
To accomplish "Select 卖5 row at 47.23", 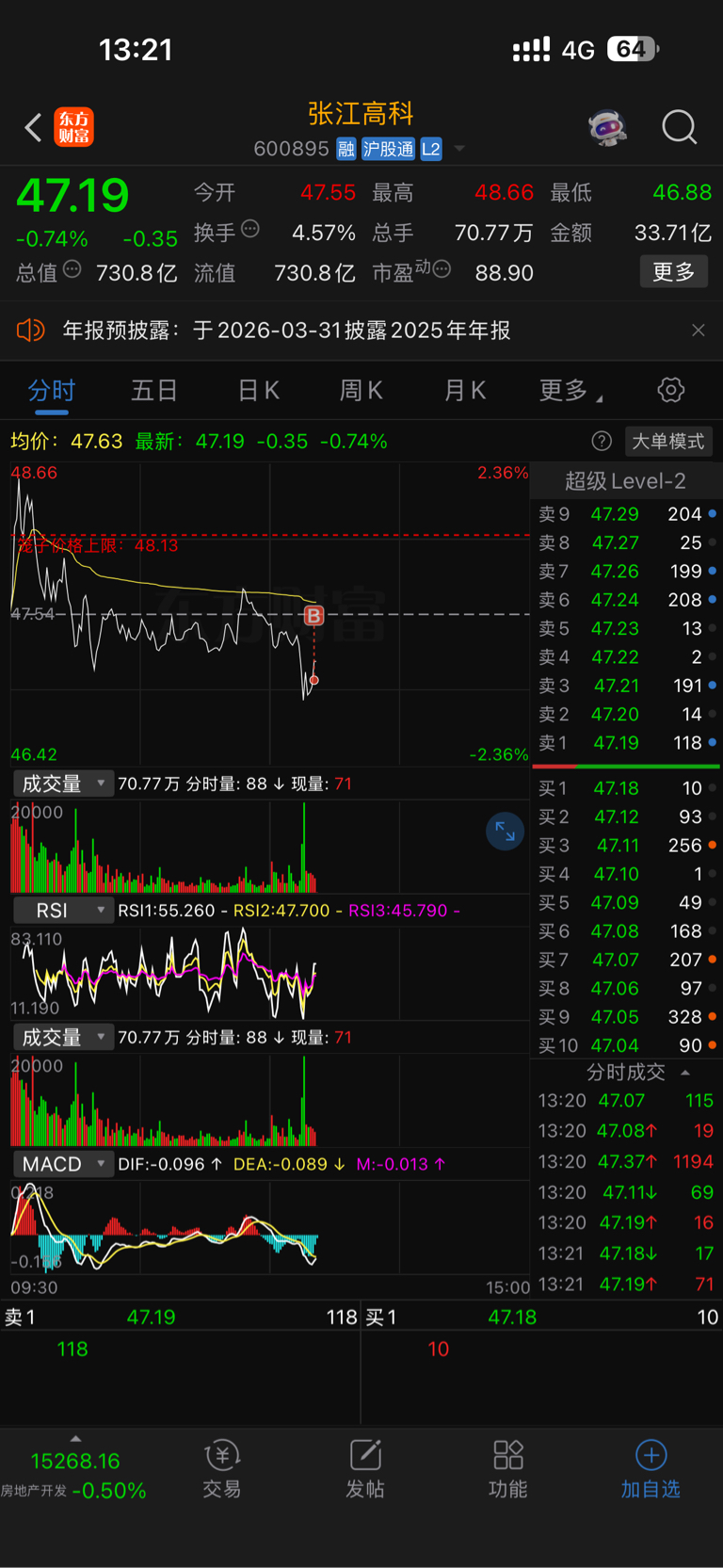I will coord(626,628).
